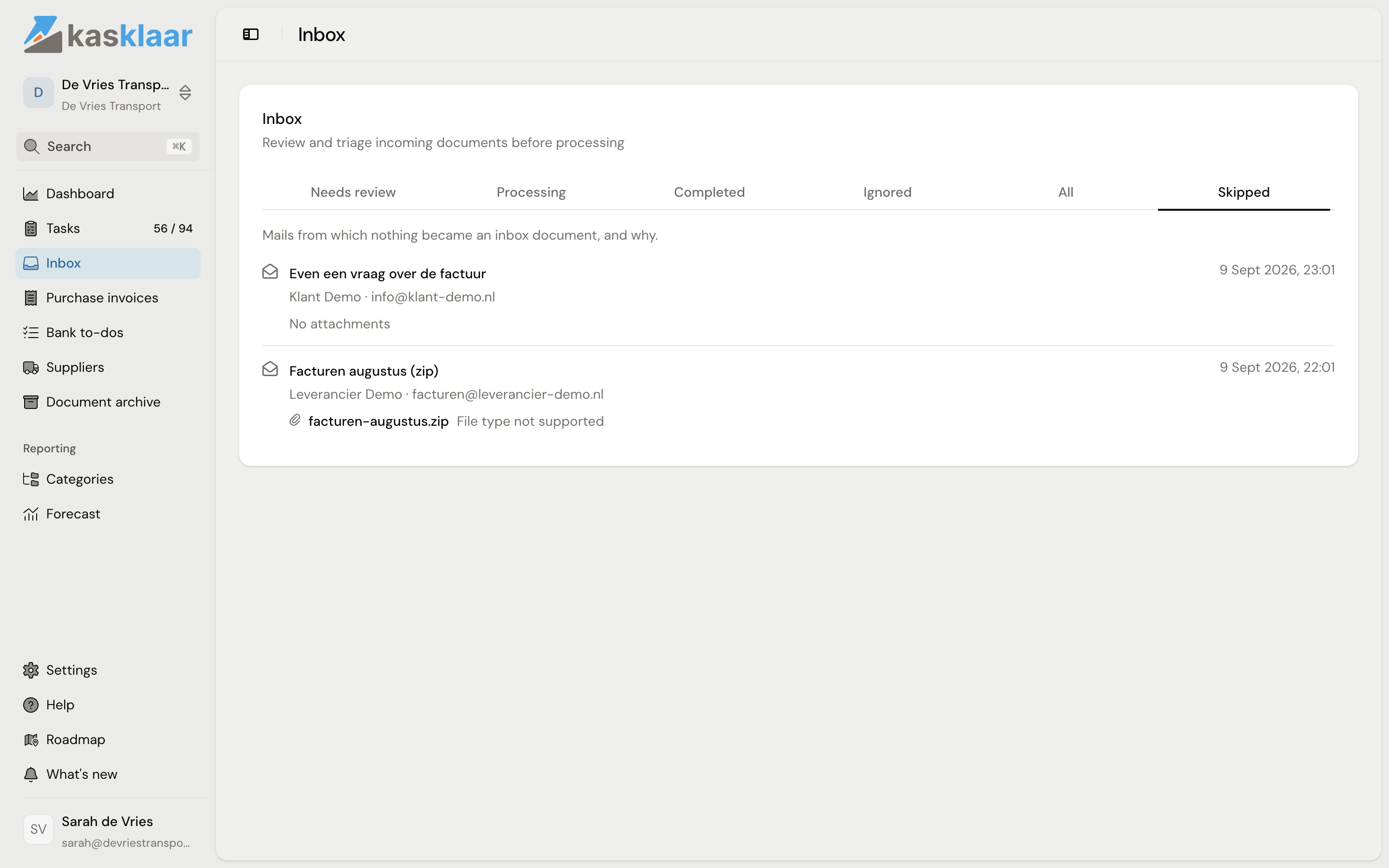Image resolution: width=1389 pixels, height=868 pixels.
Task: Click the Document archive box icon
Action: click(x=30, y=402)
